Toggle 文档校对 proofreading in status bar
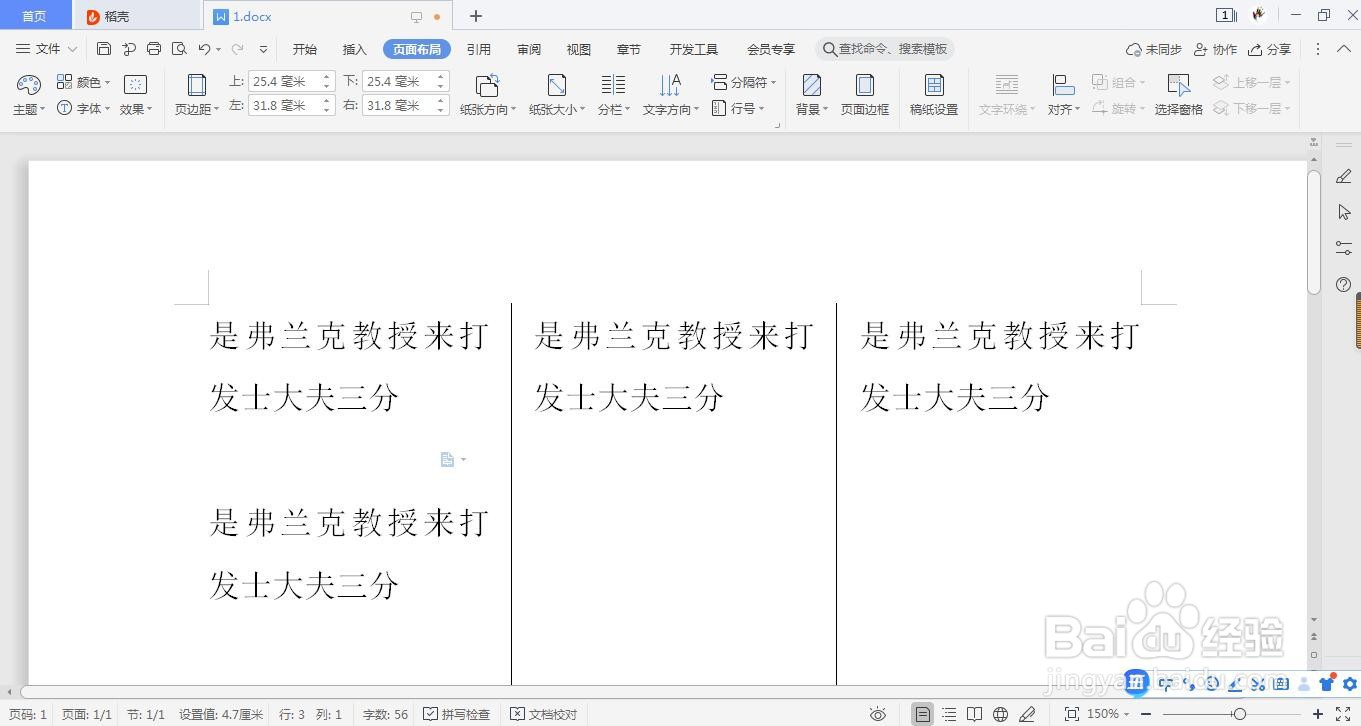 (x=543, y=714)
